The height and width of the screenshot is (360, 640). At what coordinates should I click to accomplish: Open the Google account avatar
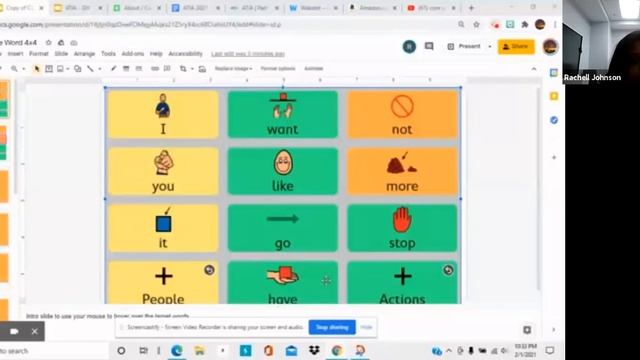pos(550,47)
